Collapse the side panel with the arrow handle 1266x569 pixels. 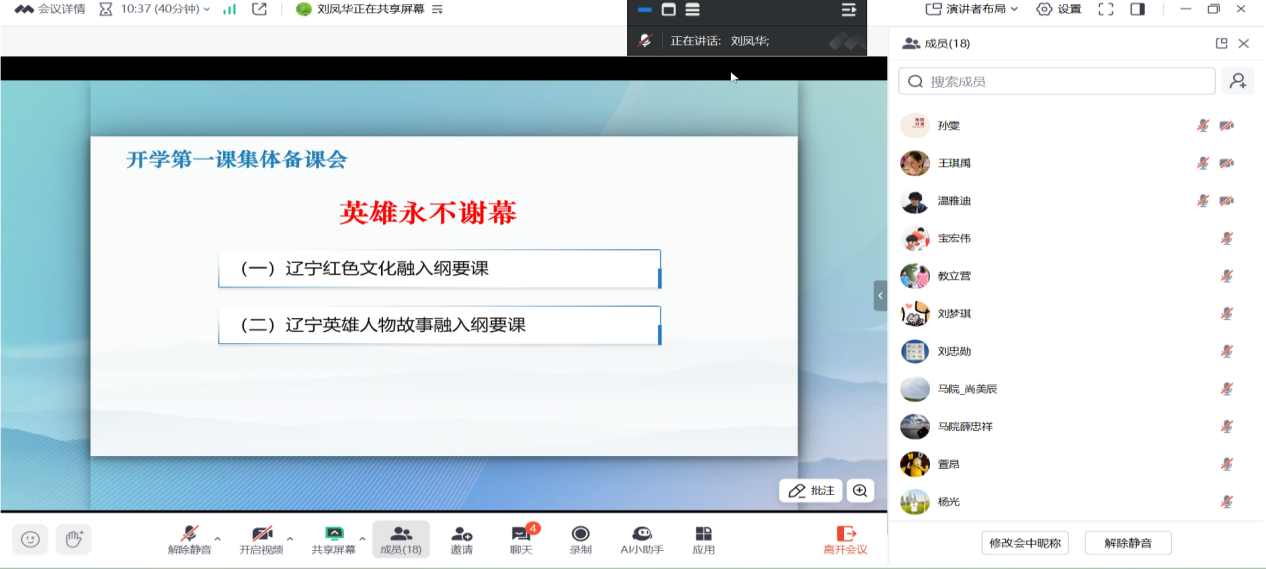[880, 296]
